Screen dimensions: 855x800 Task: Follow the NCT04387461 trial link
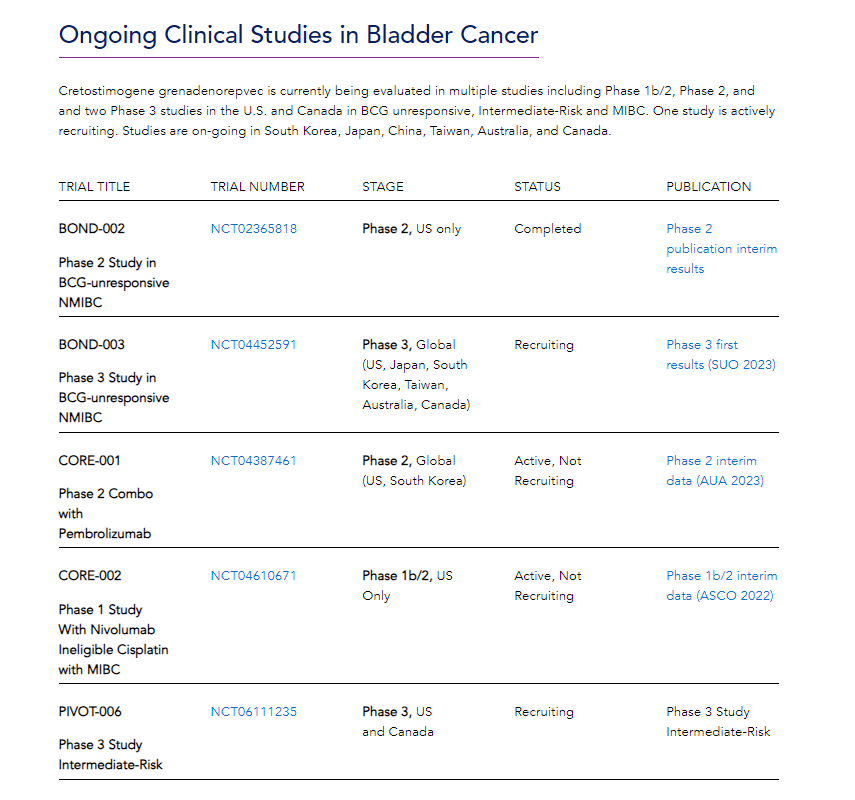(253, 461)
